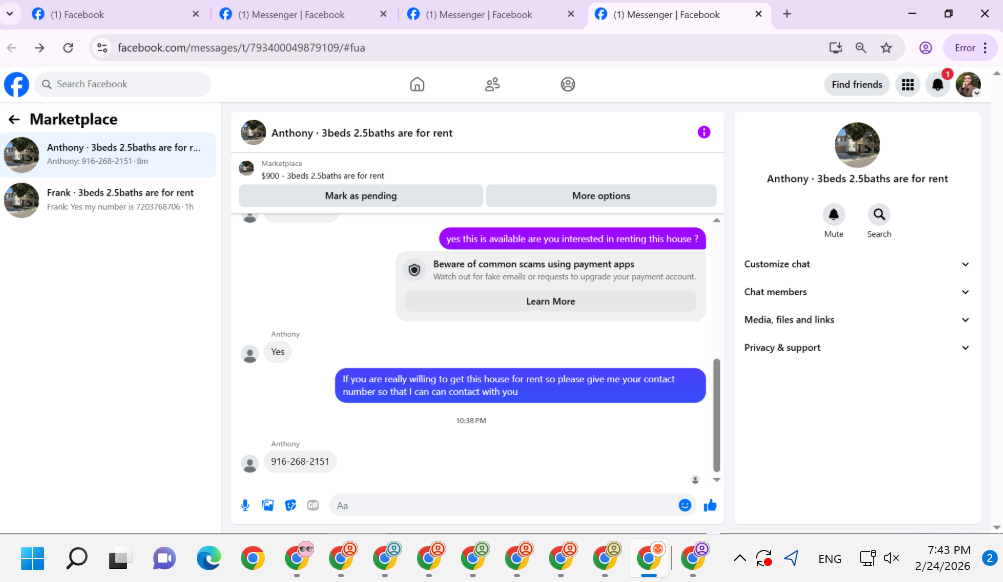Go to the Home feed icon
1003x582 pixels.
pos(417,84)
